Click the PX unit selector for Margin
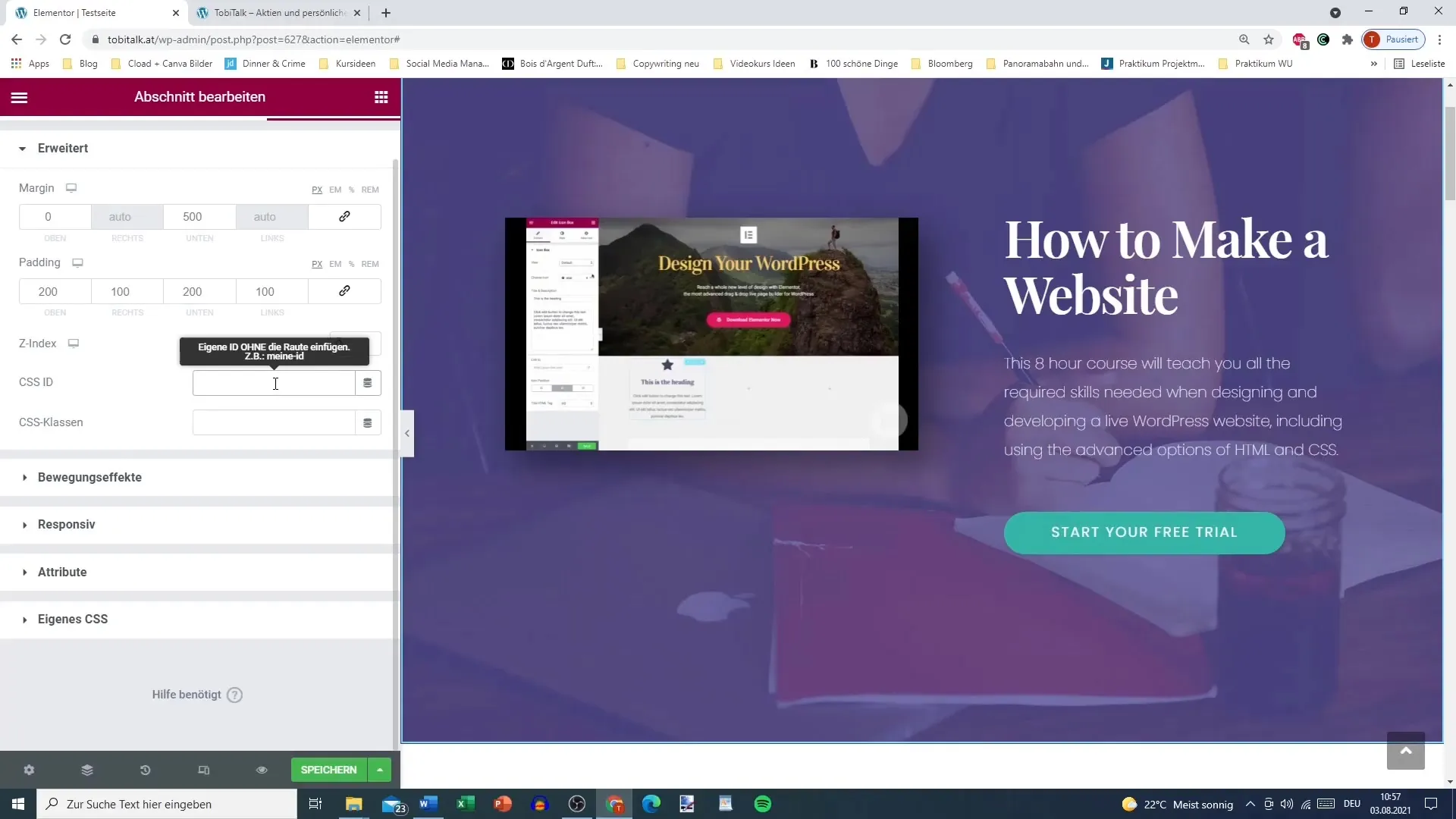The image size is (1456, 819). [x=317, y=189]
